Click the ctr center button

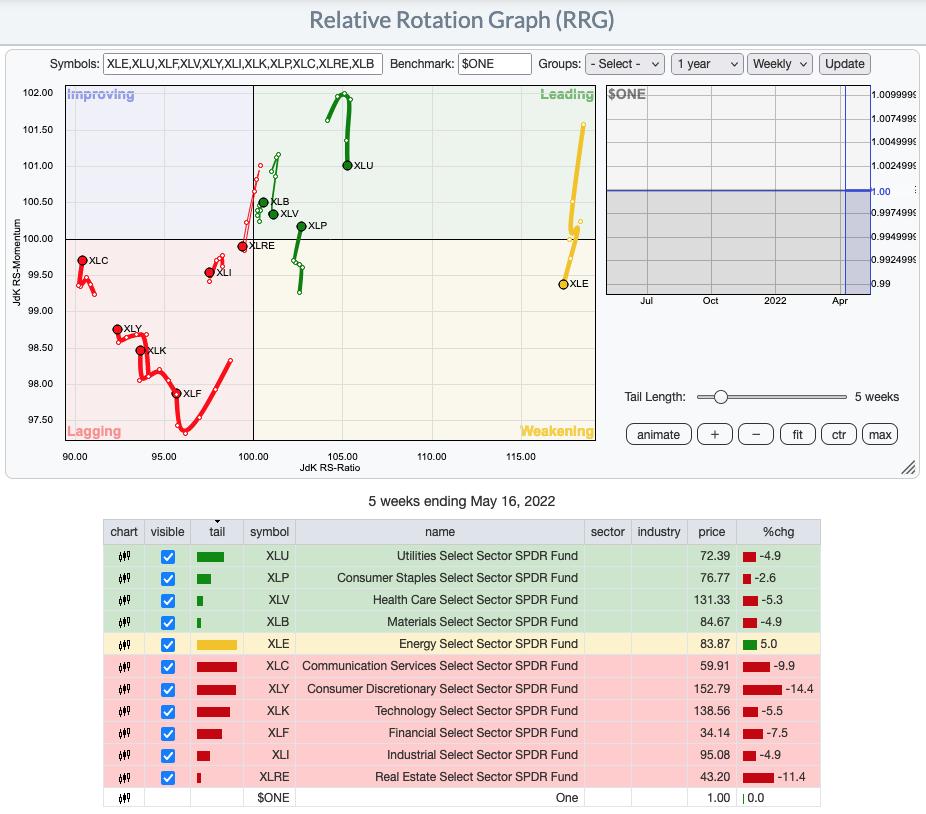coord(839,435)
